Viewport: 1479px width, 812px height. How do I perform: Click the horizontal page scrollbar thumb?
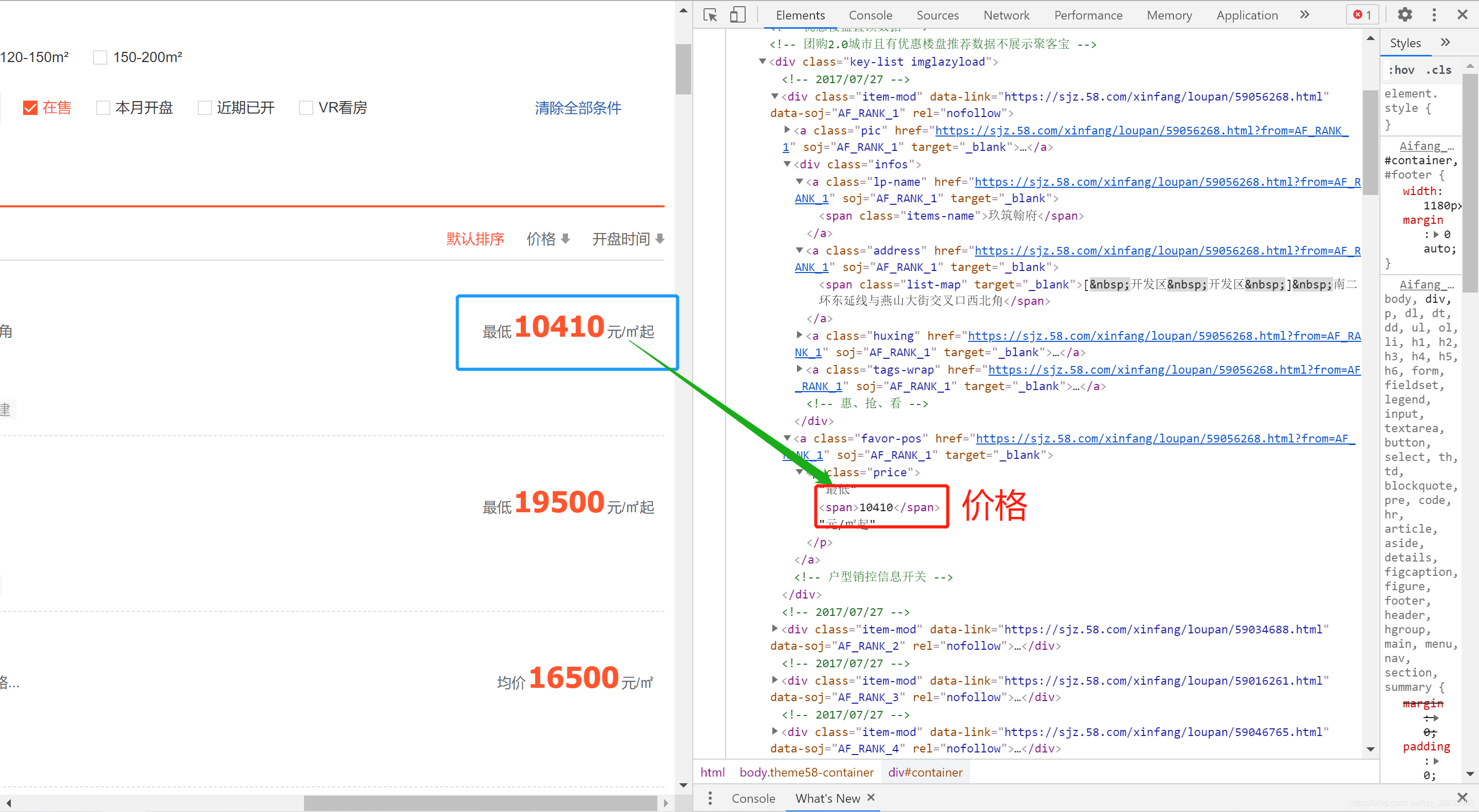tap(480, 803)
